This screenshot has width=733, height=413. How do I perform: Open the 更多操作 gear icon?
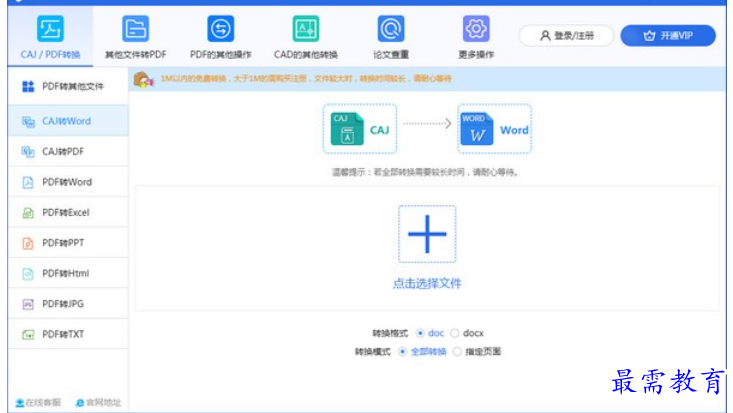476,29
